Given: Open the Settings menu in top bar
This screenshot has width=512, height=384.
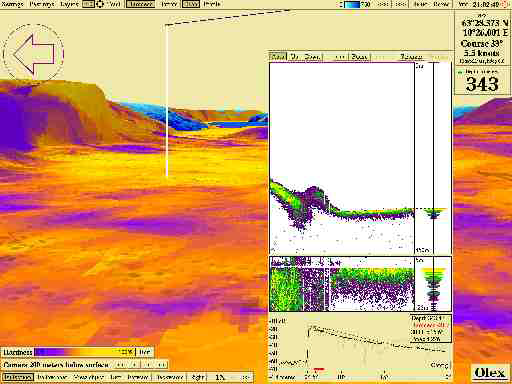Looking at the screenshot, I should point(12,4).
